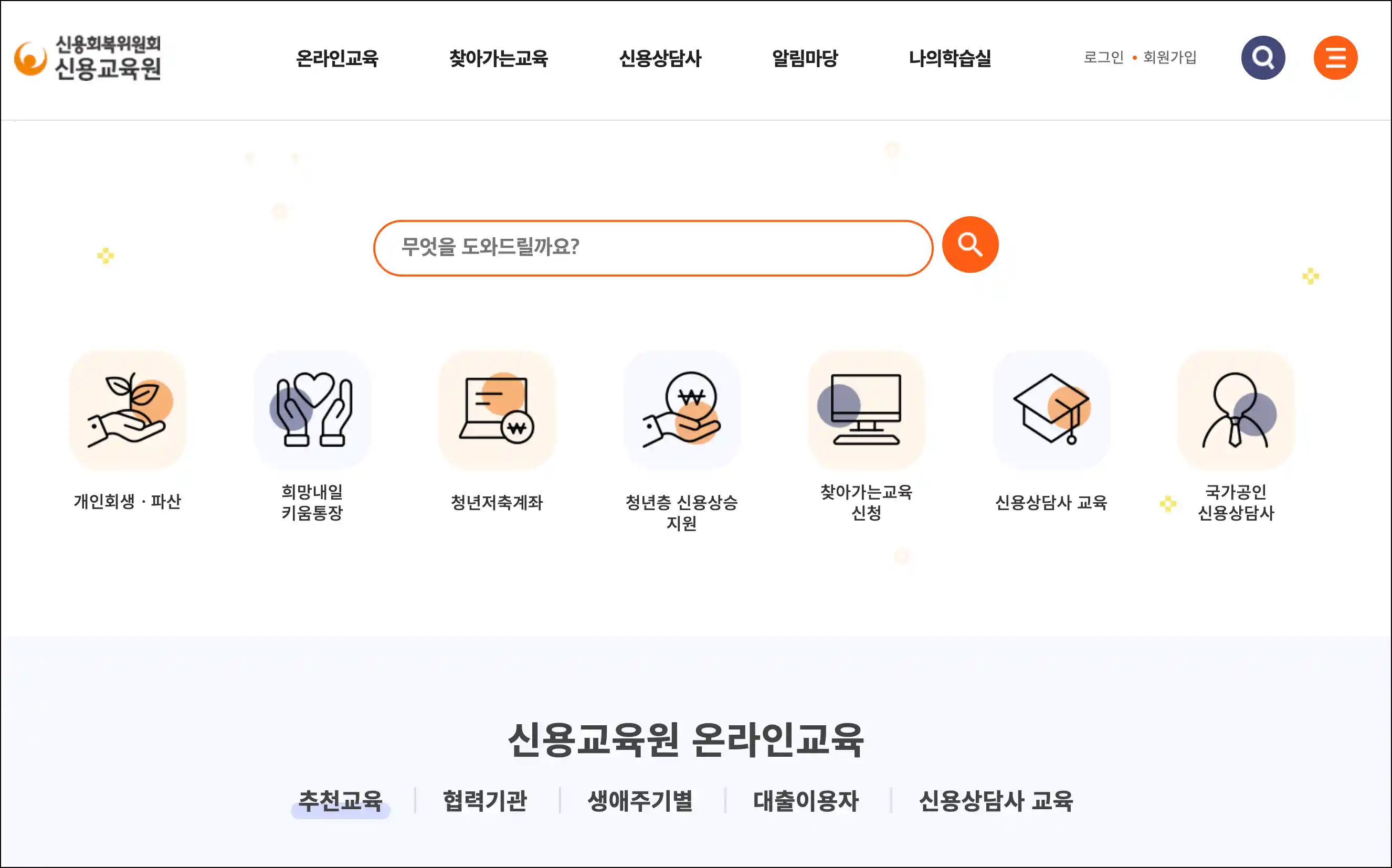Open the 신용상담사 menu
The width and height of the screenshot is (1392, 868).
tap(660, 58)
